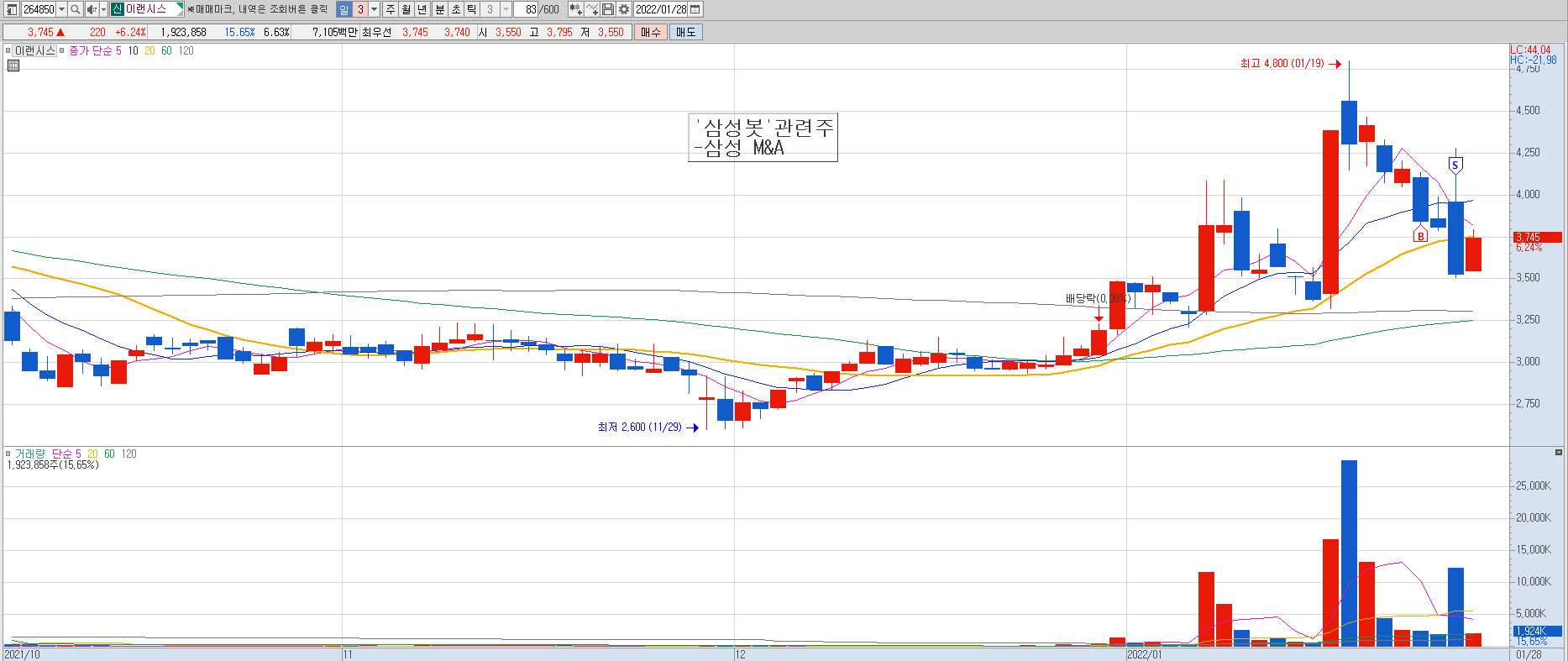Click the 5-day moving average legend
1568x661 pixels.
[118, 50]
